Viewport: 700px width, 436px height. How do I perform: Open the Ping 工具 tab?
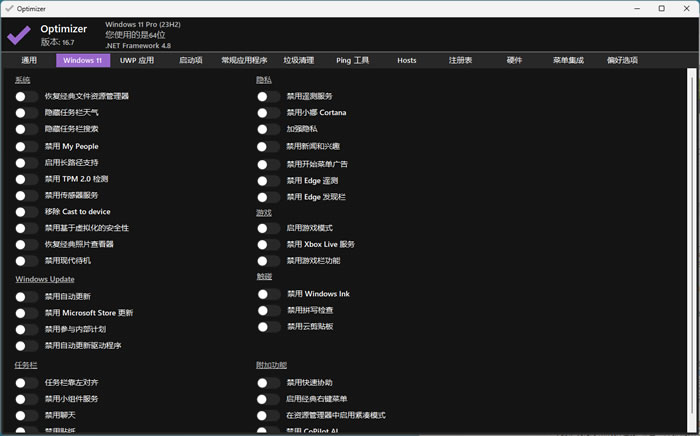tap(353, 60)
